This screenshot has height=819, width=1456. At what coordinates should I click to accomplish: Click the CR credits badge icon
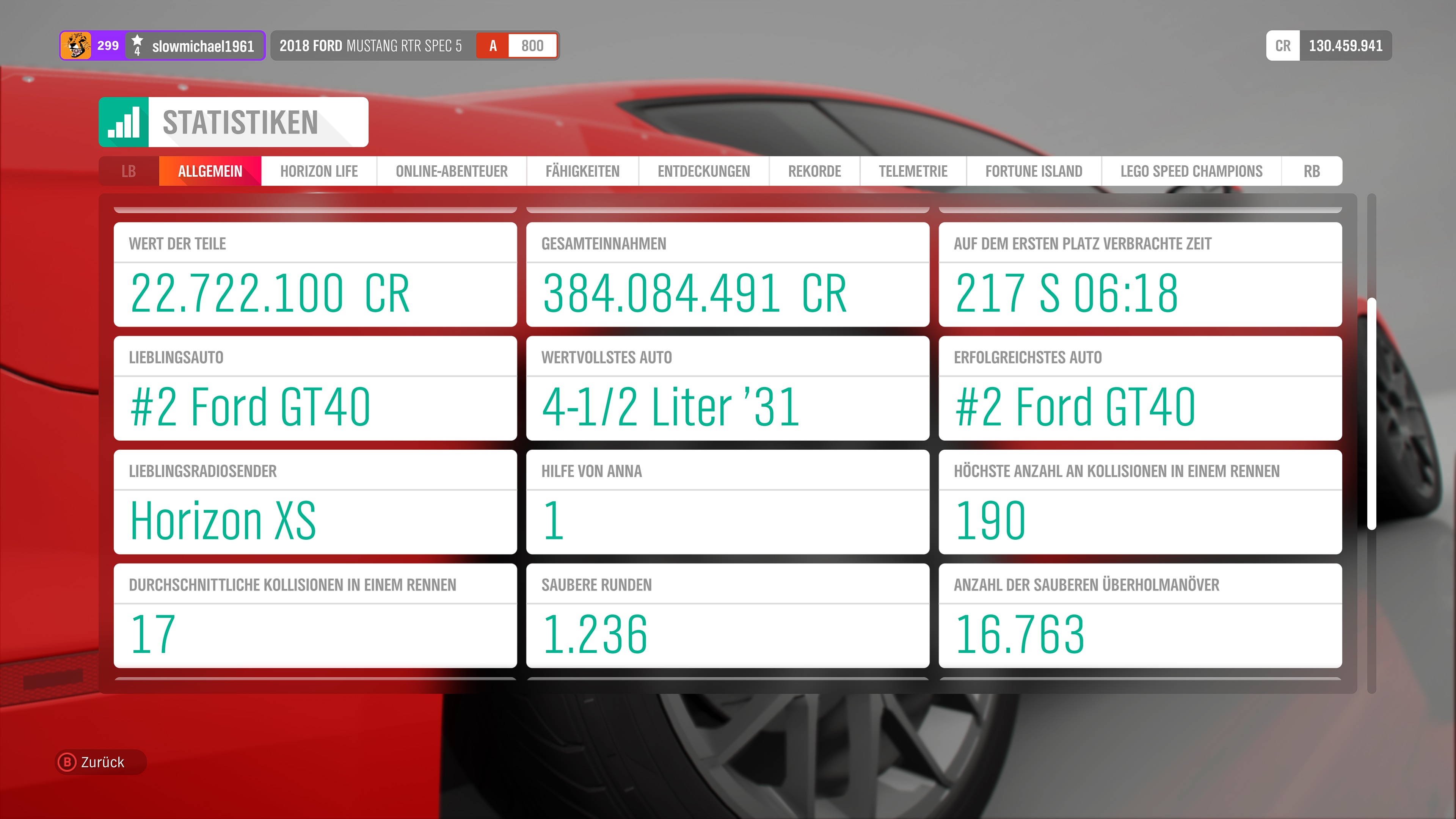click(x=1282, y=46)
